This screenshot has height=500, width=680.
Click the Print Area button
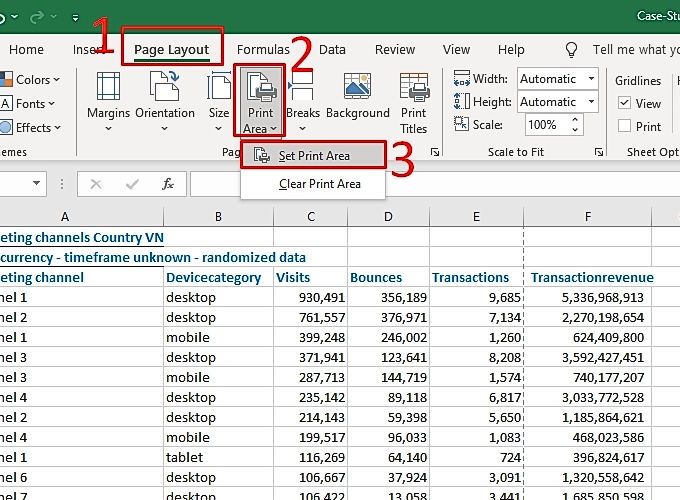tap(260, 102)
